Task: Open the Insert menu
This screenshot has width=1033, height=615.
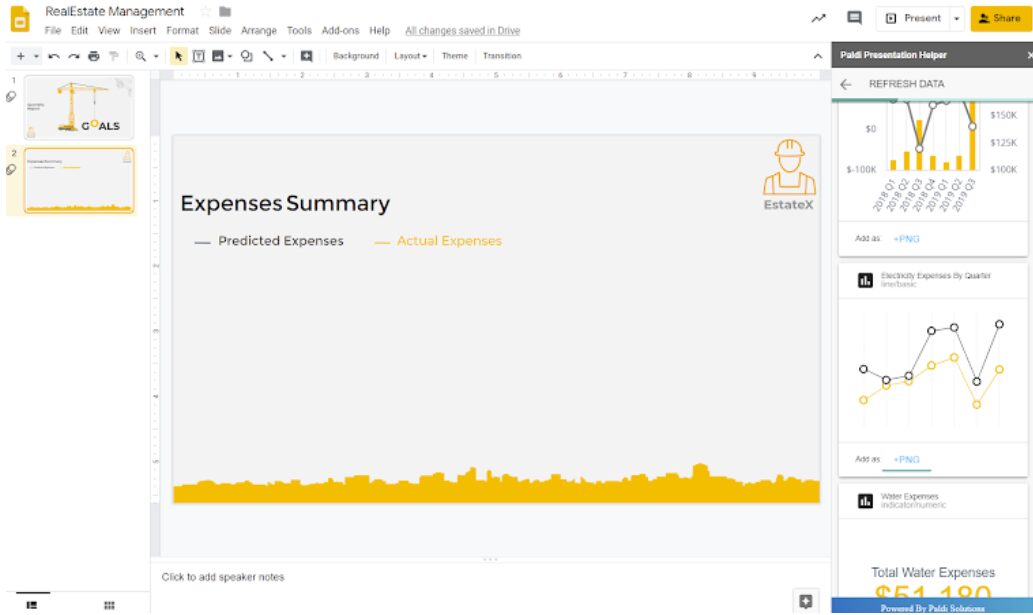Action: tap(142, 30)
